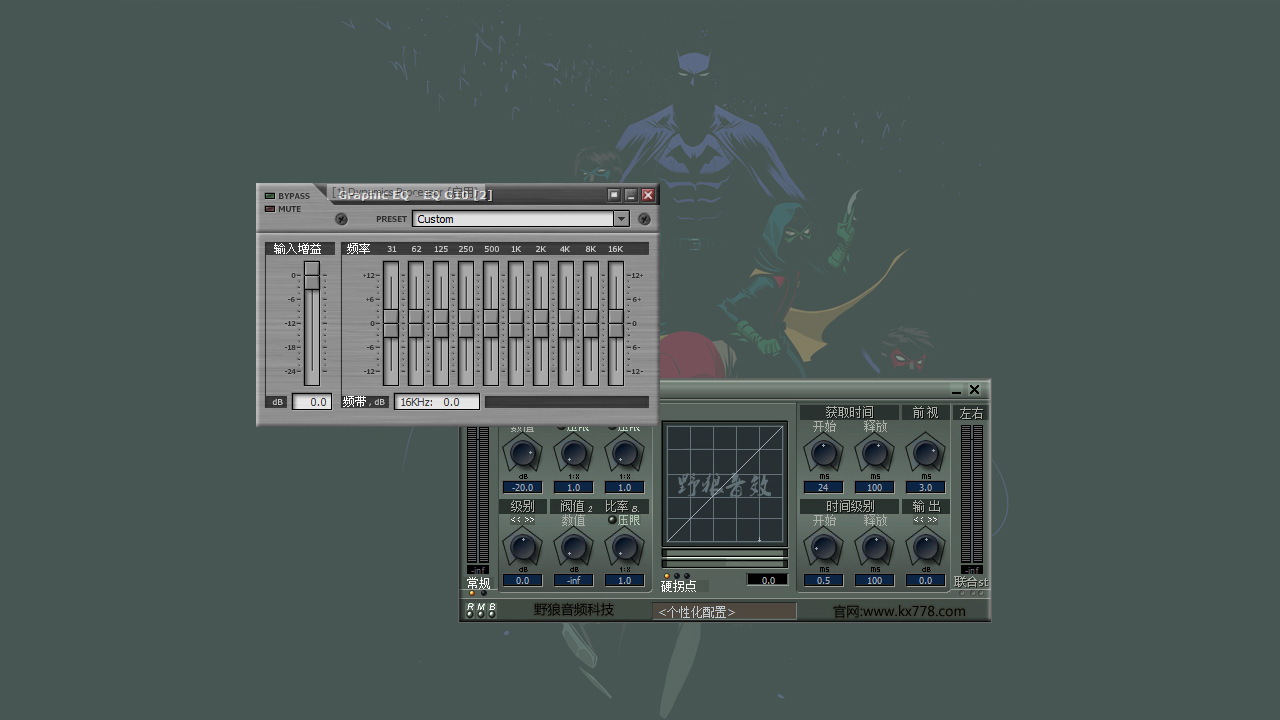This screenshot has width=1280, height=720.
Task: Click the 前视 lookahead knob showing 3.0
Action: (x=925, y=454)
